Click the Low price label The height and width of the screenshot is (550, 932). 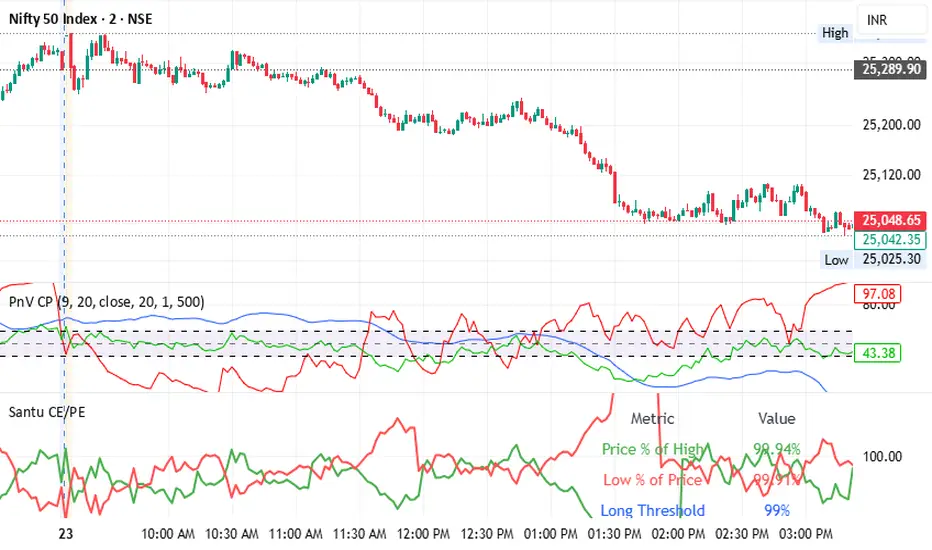pyautogui.click(x=836, y=260)
